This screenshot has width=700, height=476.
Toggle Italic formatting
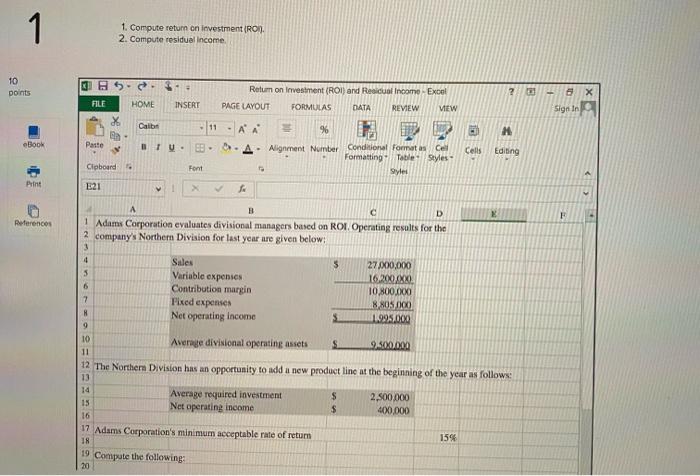click(x=158, y=147)
